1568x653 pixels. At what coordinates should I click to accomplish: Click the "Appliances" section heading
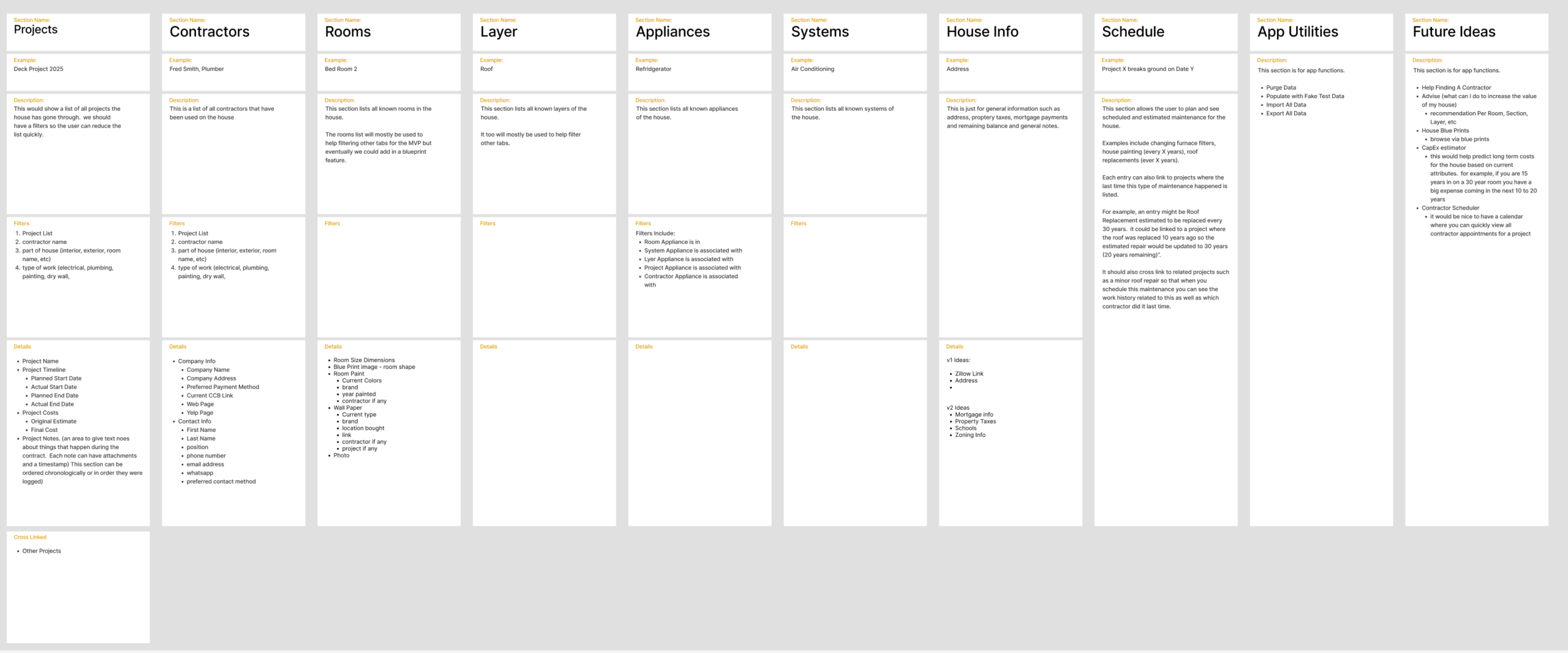coord(673,32)
